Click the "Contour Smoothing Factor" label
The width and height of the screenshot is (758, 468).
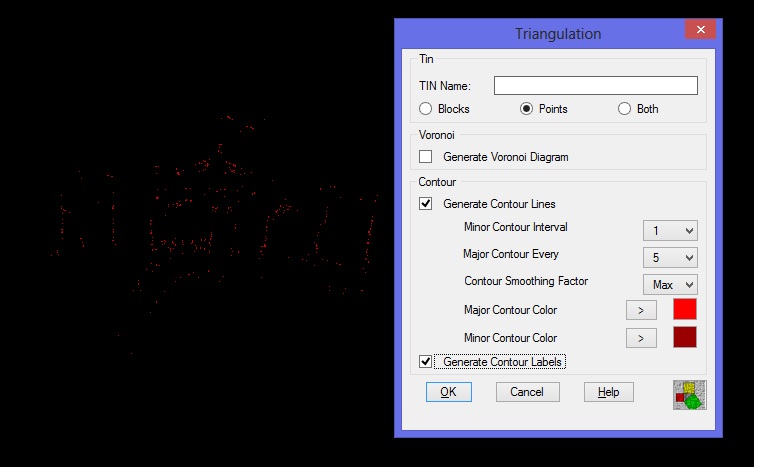click(x=526, y=281)
